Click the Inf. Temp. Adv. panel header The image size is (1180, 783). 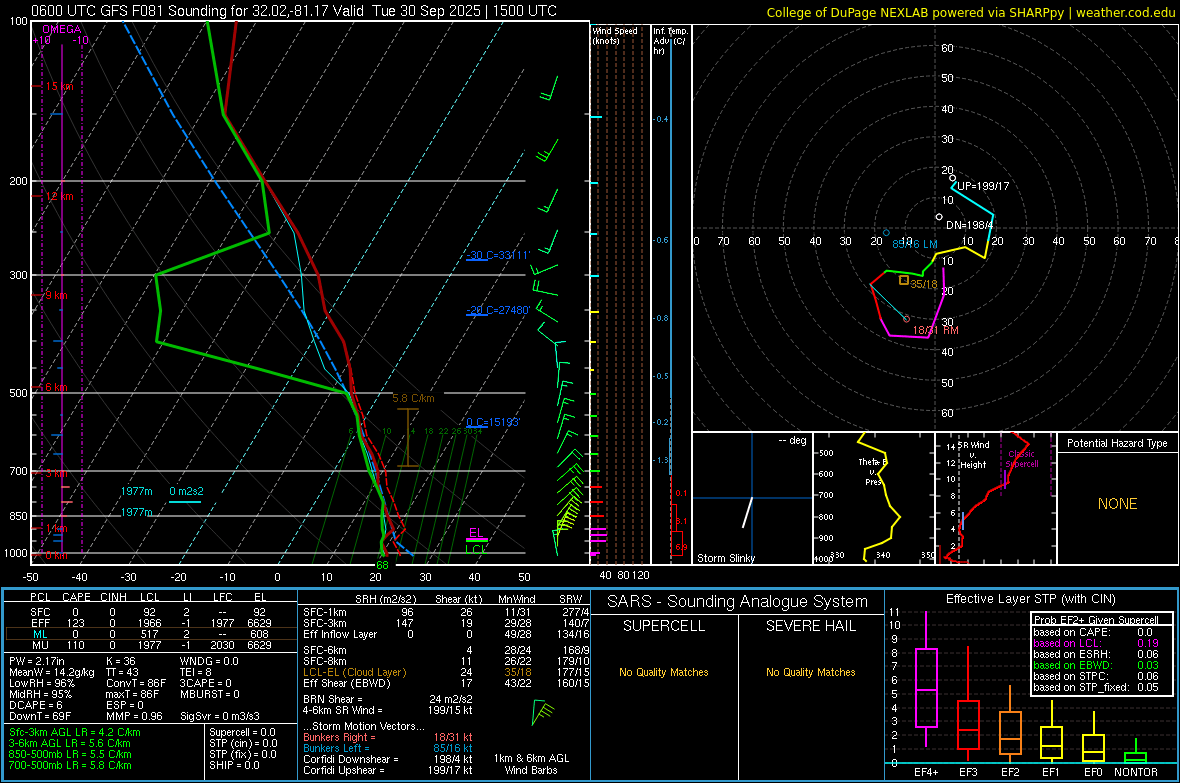[670, 41]
